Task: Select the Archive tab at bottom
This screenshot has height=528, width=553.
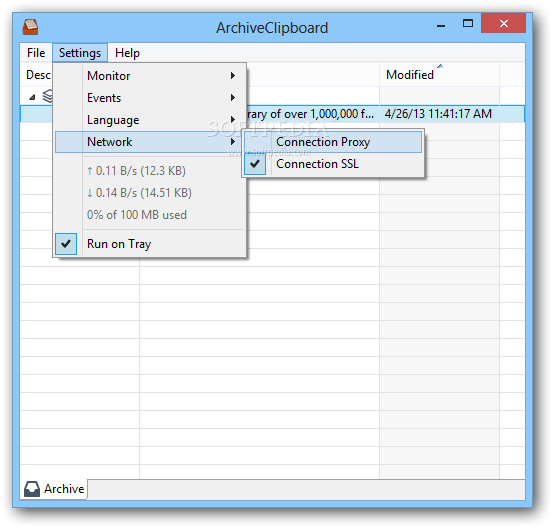Action: click(54, 489)
